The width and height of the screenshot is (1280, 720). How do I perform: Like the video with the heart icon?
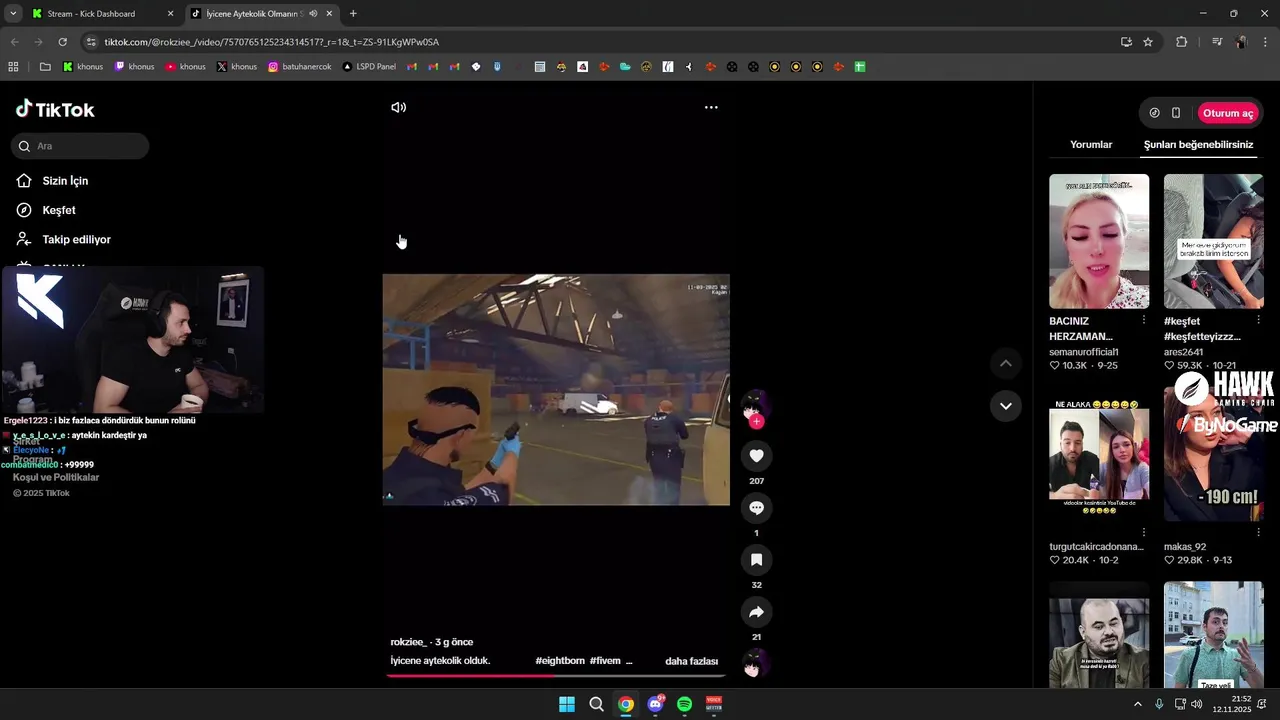click(756, 456)
